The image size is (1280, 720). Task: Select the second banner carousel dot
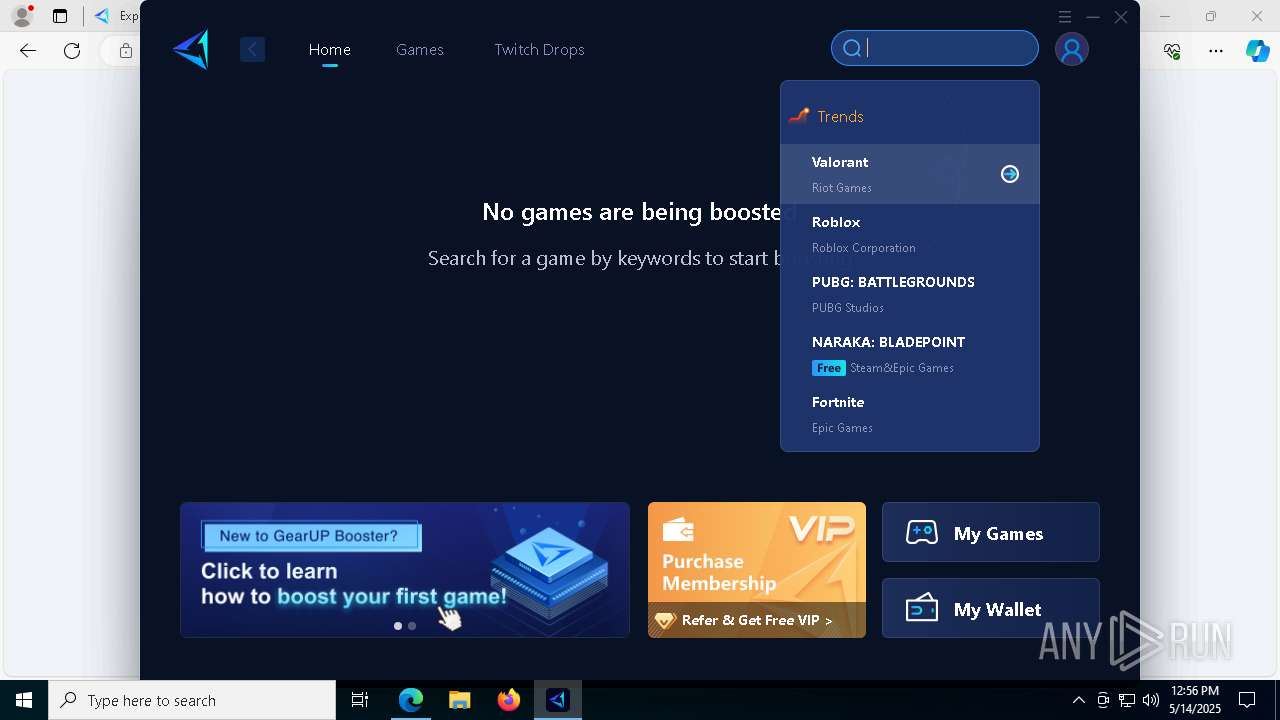[412, 626]
